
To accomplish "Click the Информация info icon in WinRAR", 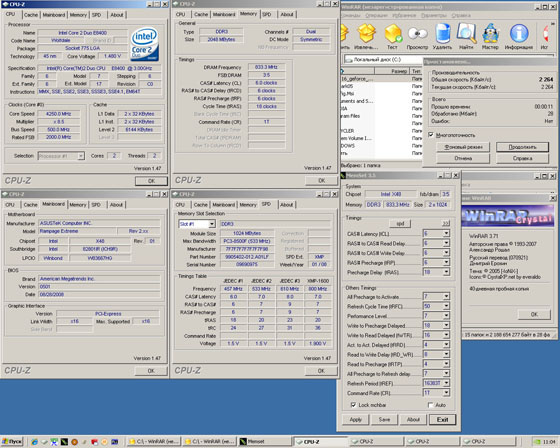I will coord(519,37).
